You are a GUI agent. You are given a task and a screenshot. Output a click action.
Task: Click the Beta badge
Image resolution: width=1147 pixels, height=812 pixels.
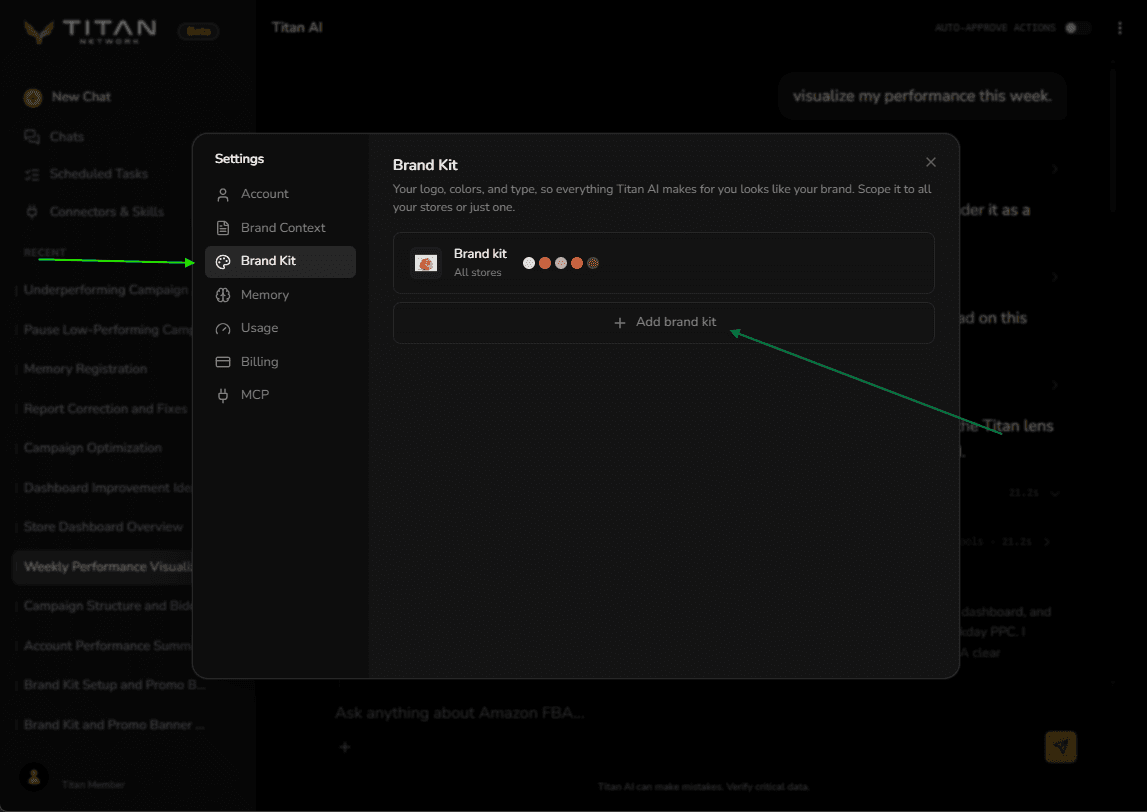[198, 31]
